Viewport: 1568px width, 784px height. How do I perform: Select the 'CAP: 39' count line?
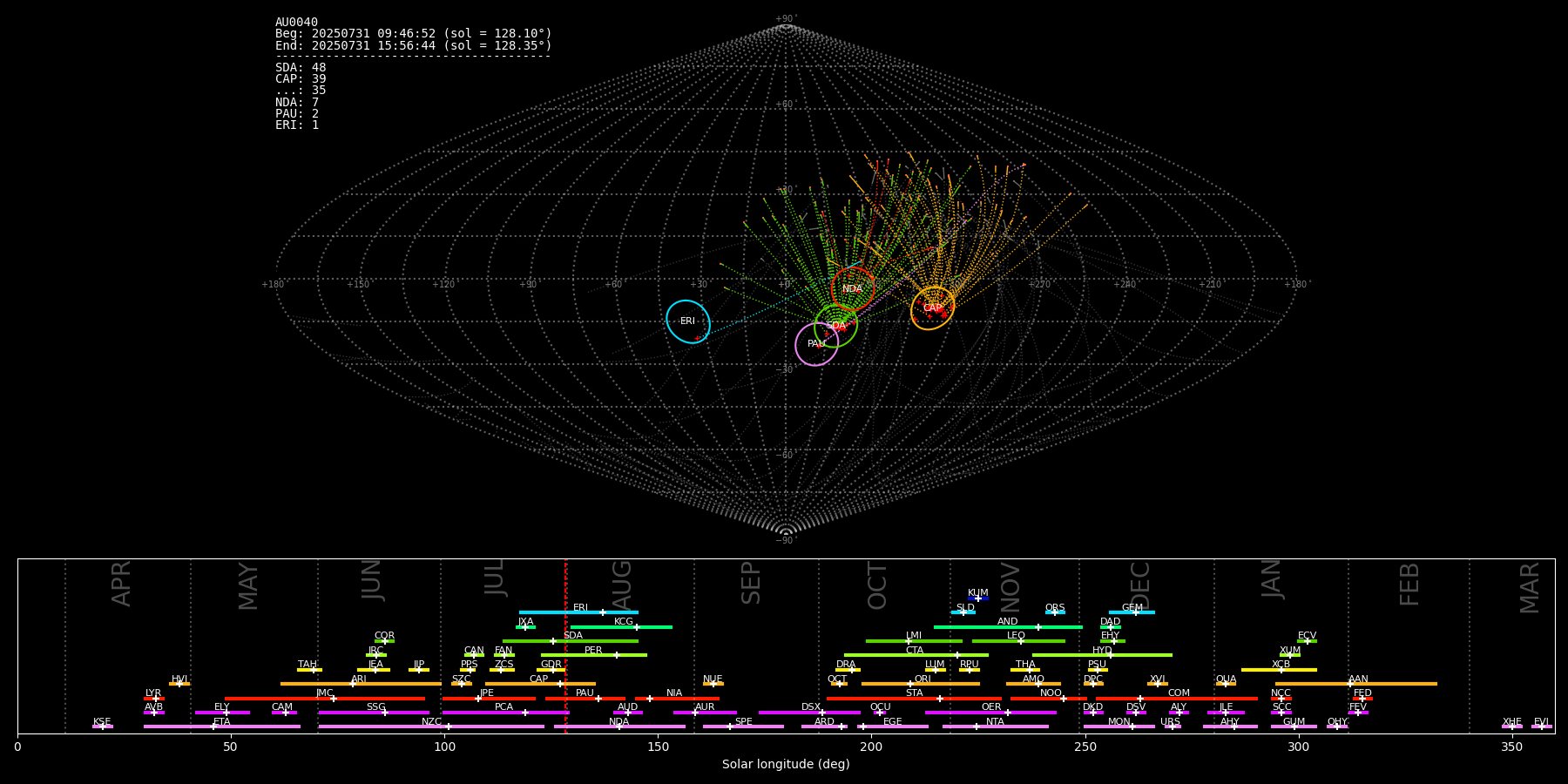coord(301,79)
